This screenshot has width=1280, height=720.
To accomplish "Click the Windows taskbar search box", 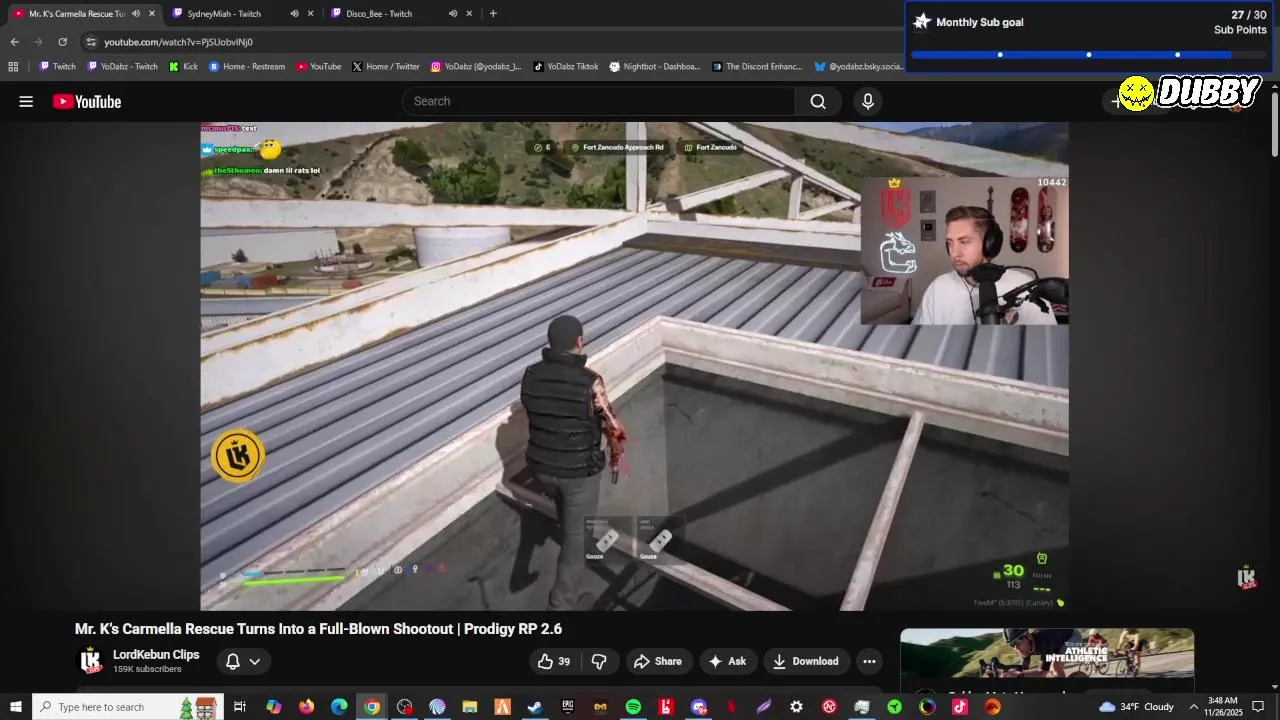I will tap(128, 707).
